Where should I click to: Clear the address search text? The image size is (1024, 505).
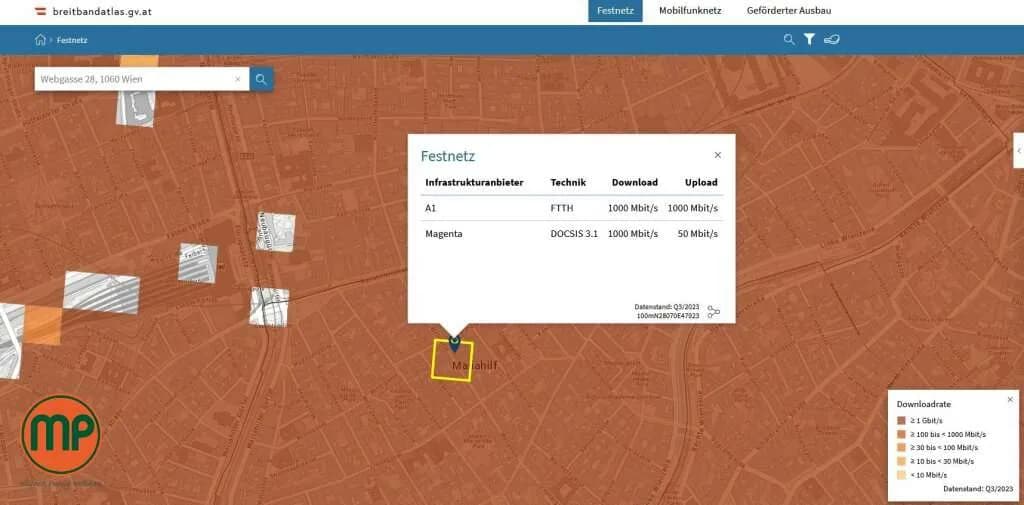238,79
